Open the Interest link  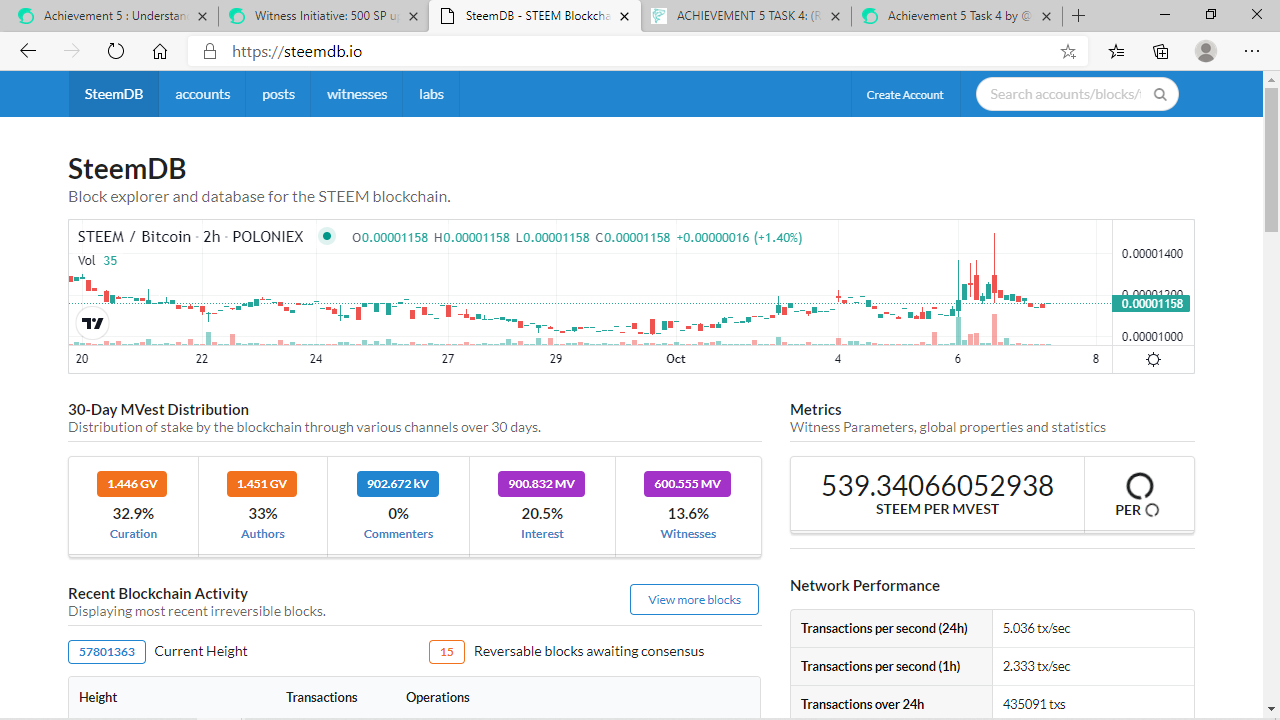pyautogui.click(x=542, y=534)
